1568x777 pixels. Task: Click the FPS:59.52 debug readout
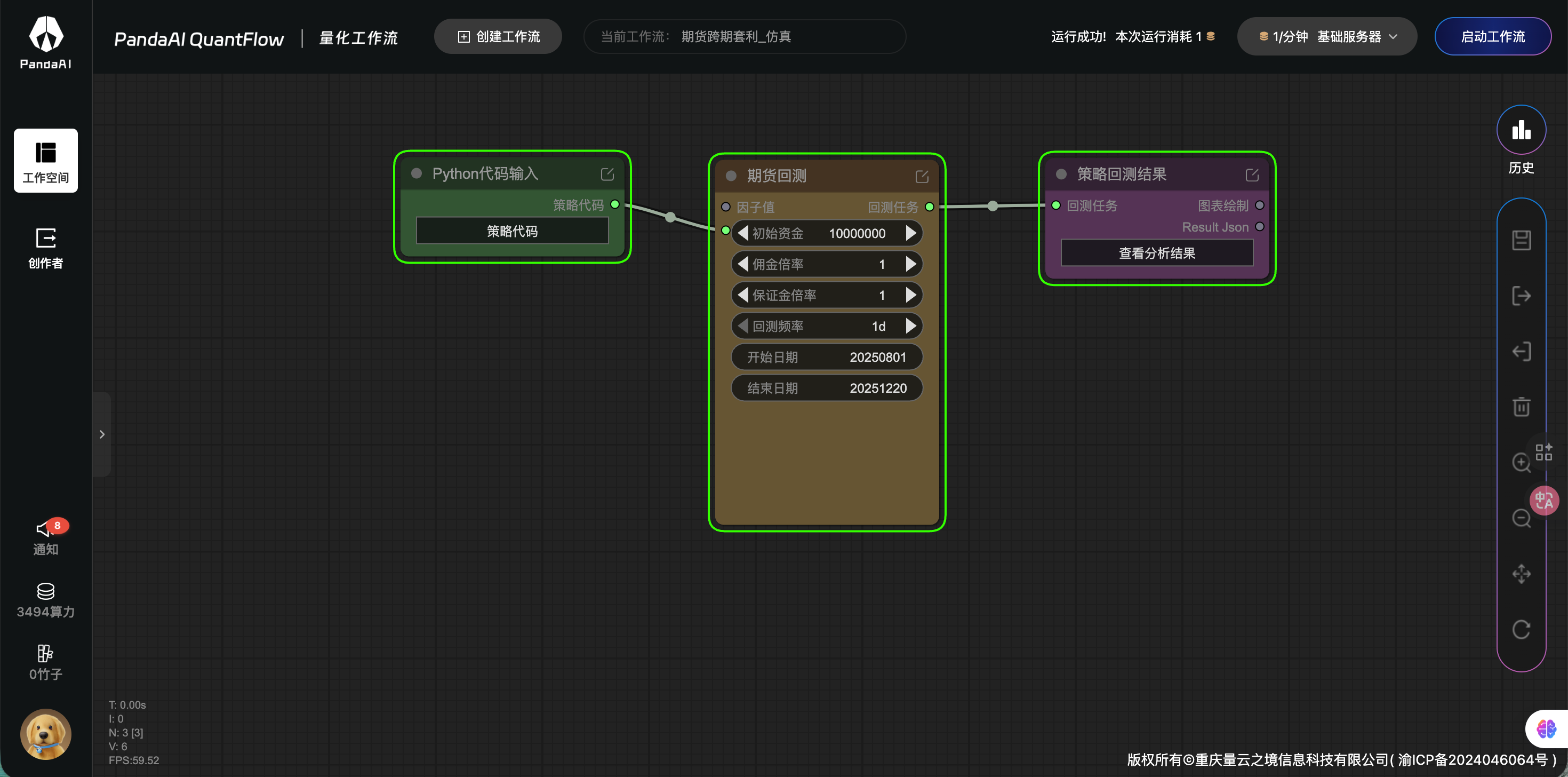pos(134,760)
